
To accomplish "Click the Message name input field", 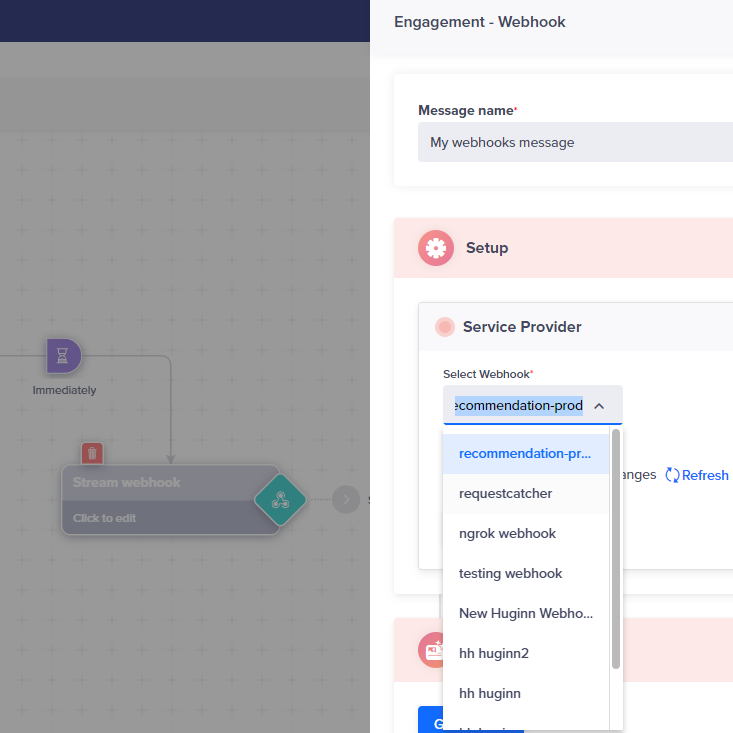I will 575,142.
